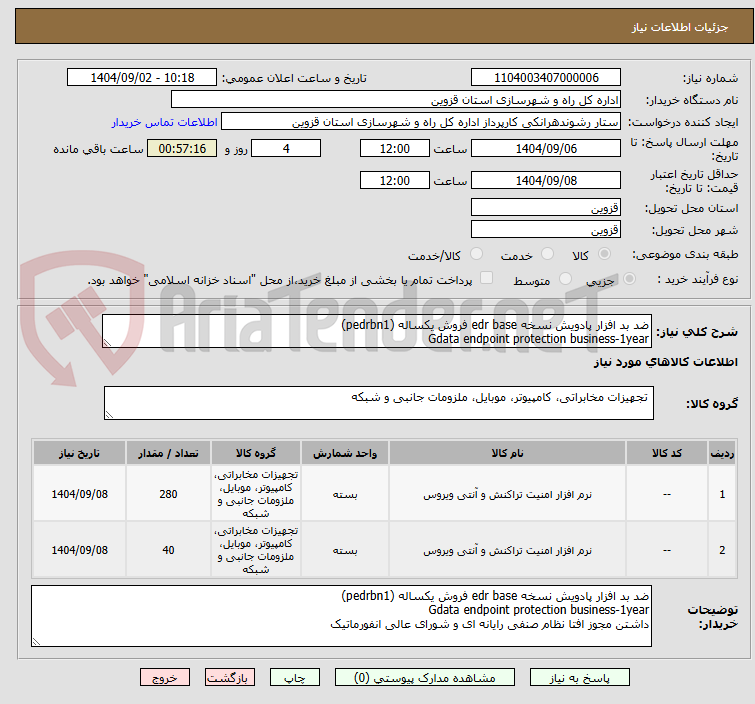Viewport: 755px width, 704px height.
Task: Click the نام دستگاه خریدار field
Action: (x=396, y=100)
